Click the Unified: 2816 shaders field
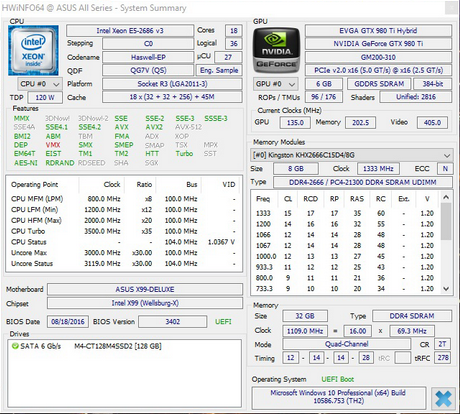The height and width of the screenshot is (414, 460). pyautogui.click(x=416, y=97)
